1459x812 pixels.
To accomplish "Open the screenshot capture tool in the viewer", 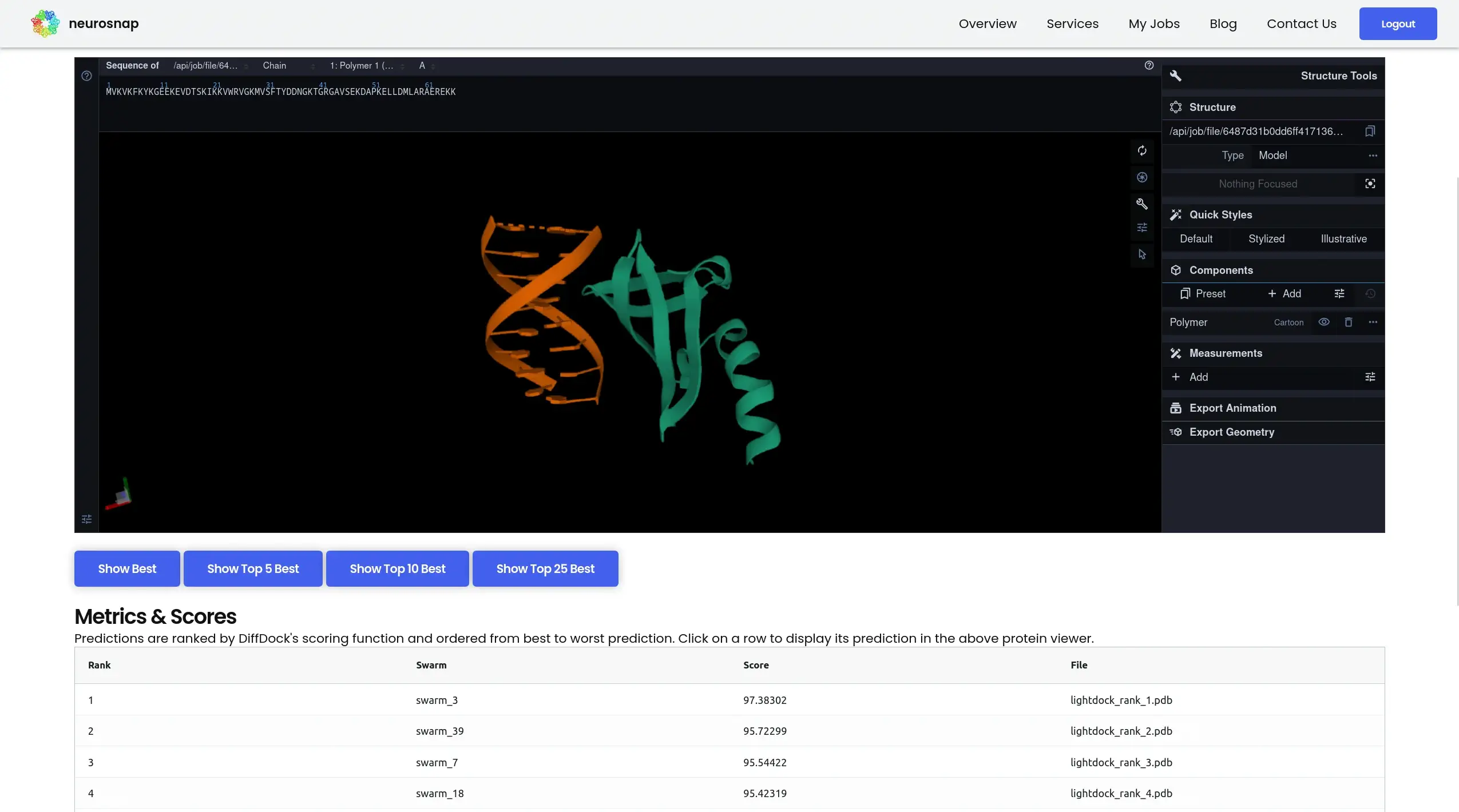I will pos(1142,177).
